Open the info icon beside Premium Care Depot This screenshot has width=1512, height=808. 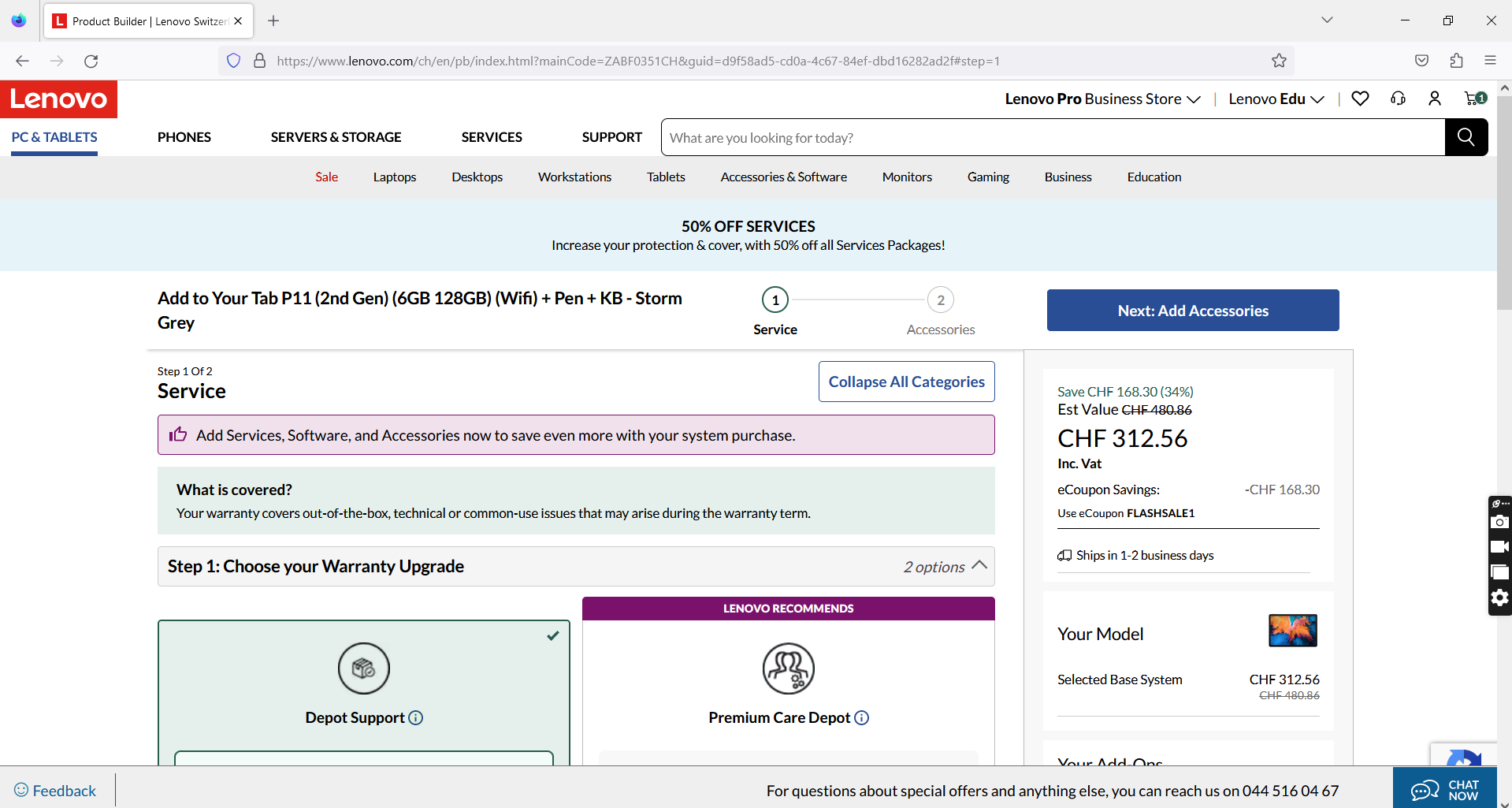tap(862, 718)
